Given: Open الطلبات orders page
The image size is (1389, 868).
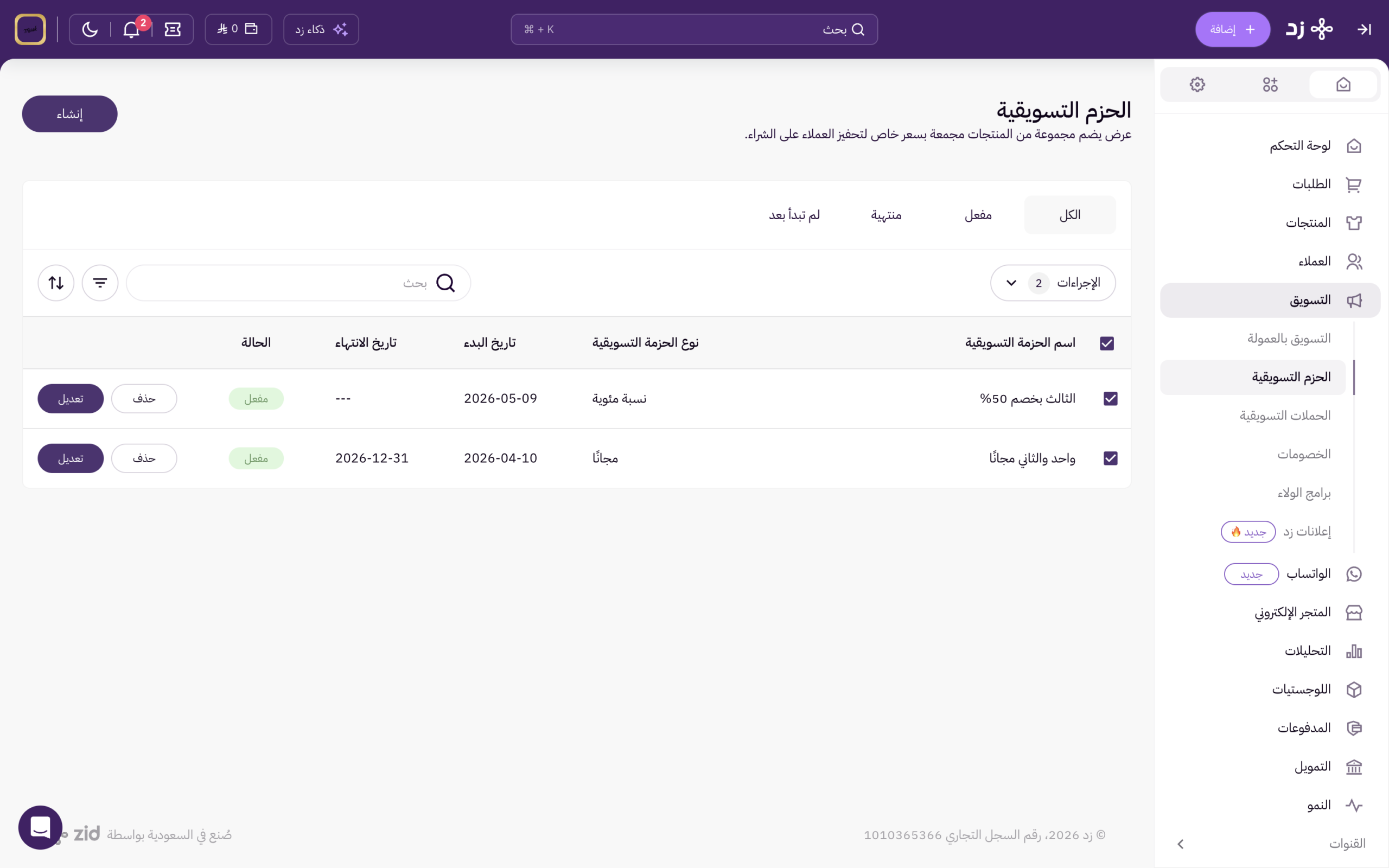Looking at the screenshot, I should [x=1270, y=184].
